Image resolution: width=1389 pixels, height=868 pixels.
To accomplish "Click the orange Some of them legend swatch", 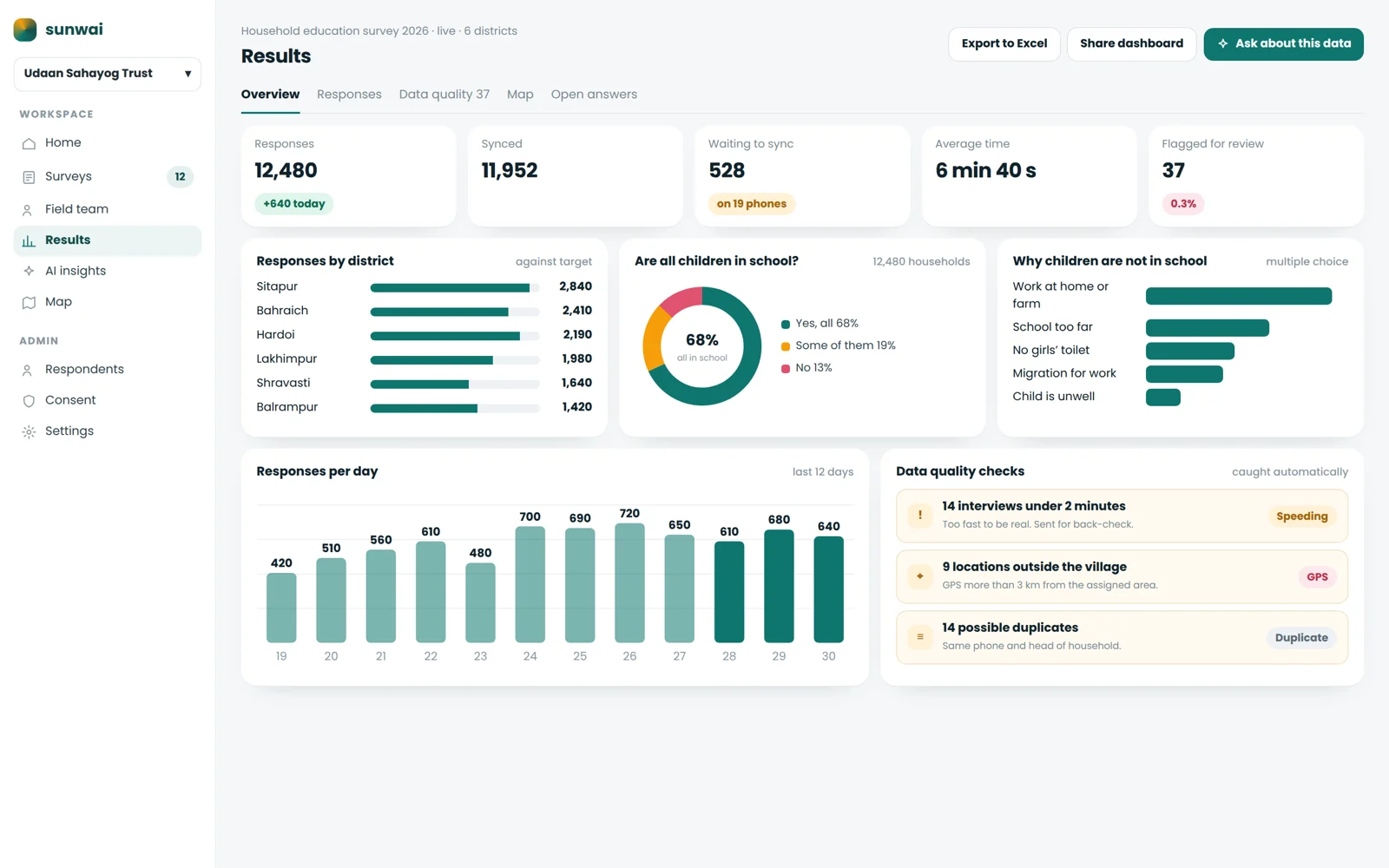I will click(x=786, y=346).
